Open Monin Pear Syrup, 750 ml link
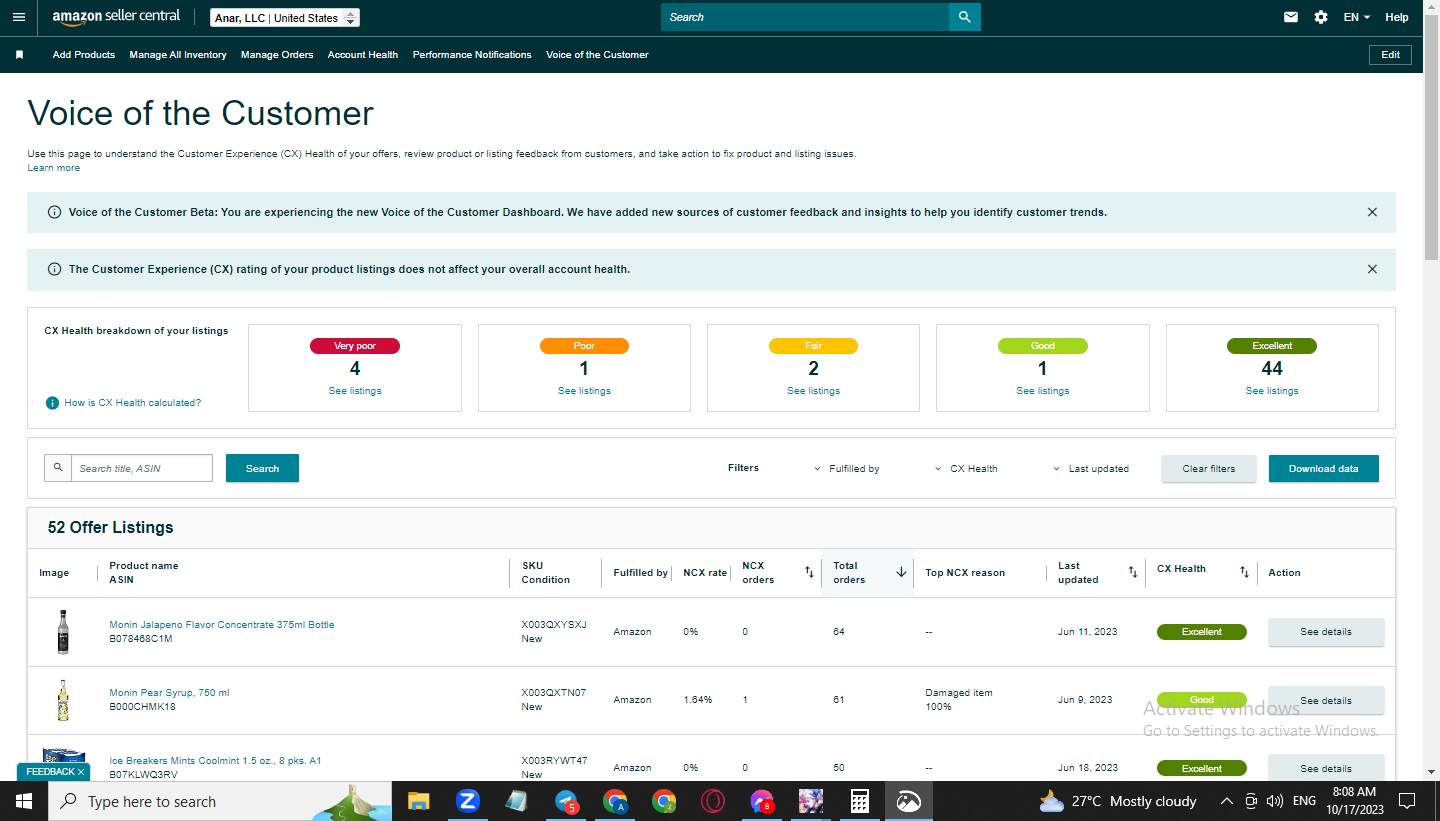This screenshot has width=1440, height=821. 169,693
